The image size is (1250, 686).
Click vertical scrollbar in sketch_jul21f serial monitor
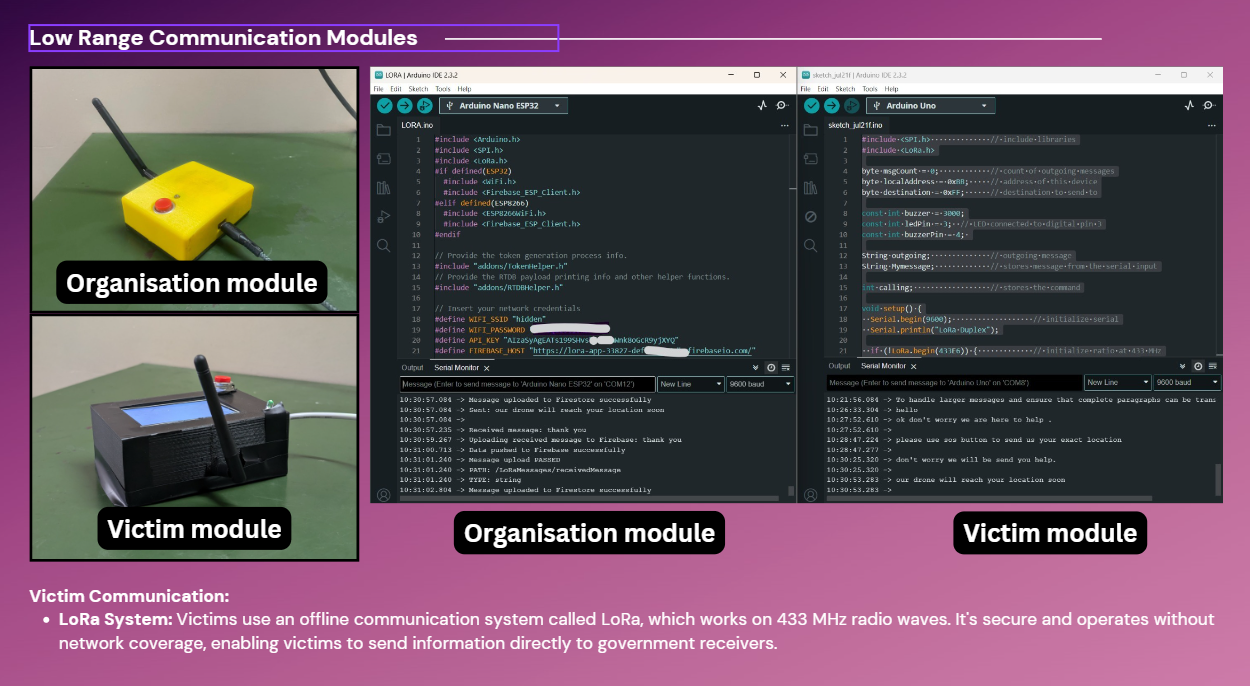click(1217, 480)
